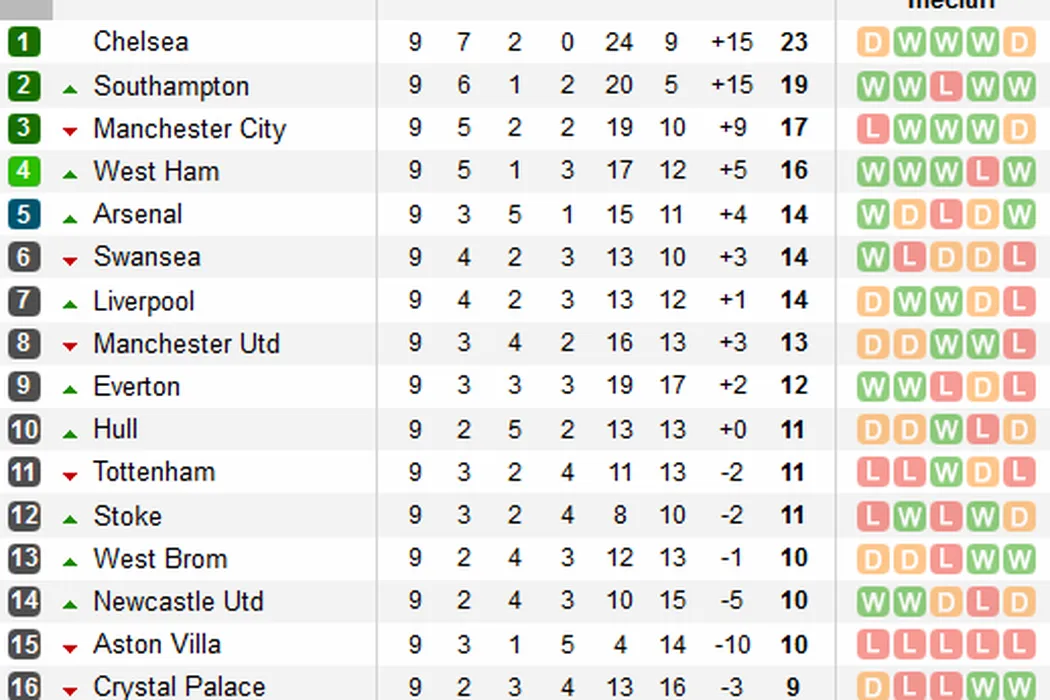The image size is (1050, 700).
Task: Click Aston Villa's first L form badge
Action: pos(872,645)
